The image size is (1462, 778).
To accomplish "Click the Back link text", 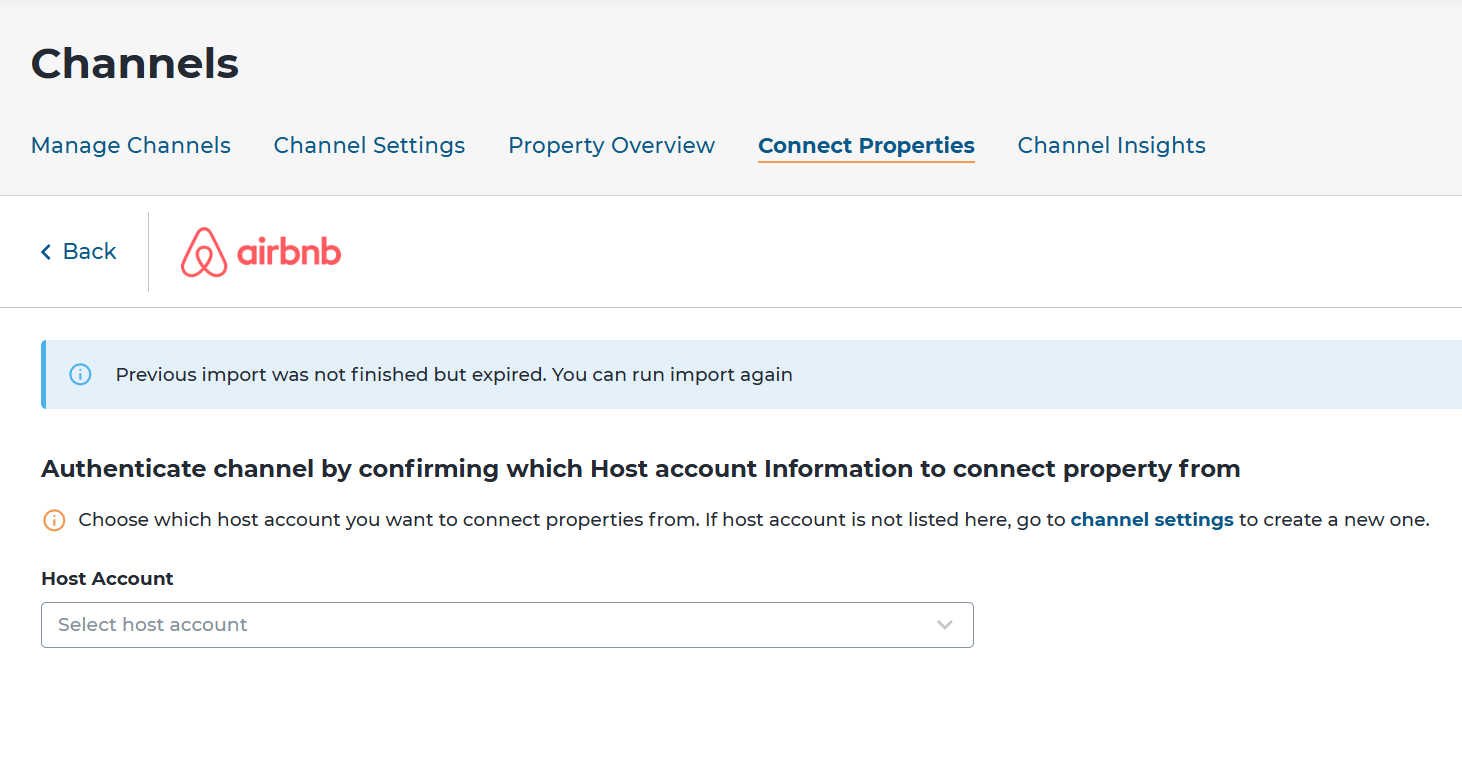I will (x=89, y=252).
